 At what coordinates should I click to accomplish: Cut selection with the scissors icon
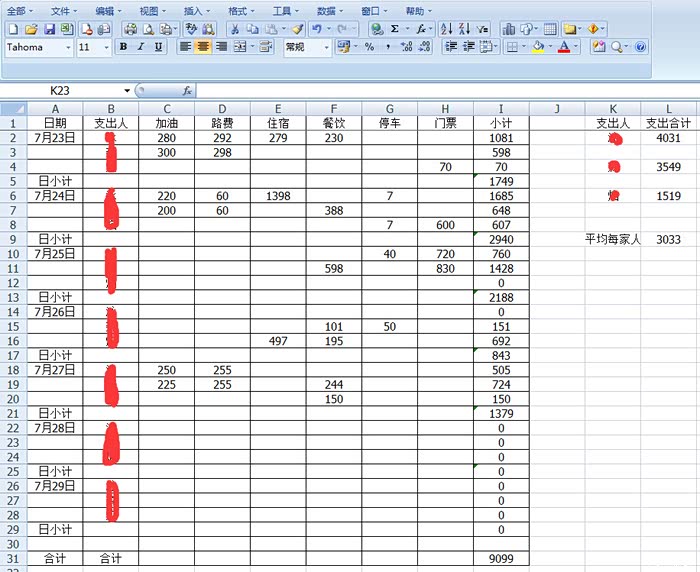click(235, 29)
